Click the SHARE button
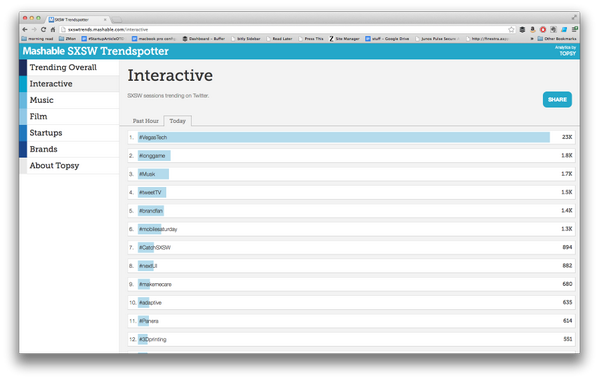The width and height of the screenshot is (599, 380). 557,100
